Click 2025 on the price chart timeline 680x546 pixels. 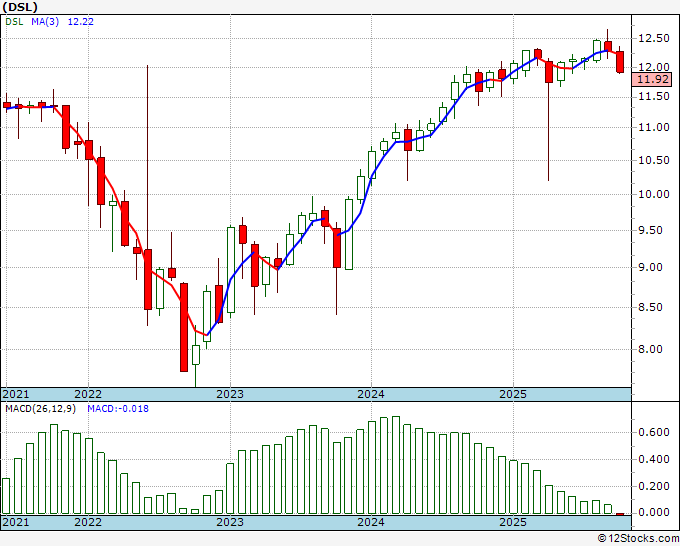[x=513, y=394]
